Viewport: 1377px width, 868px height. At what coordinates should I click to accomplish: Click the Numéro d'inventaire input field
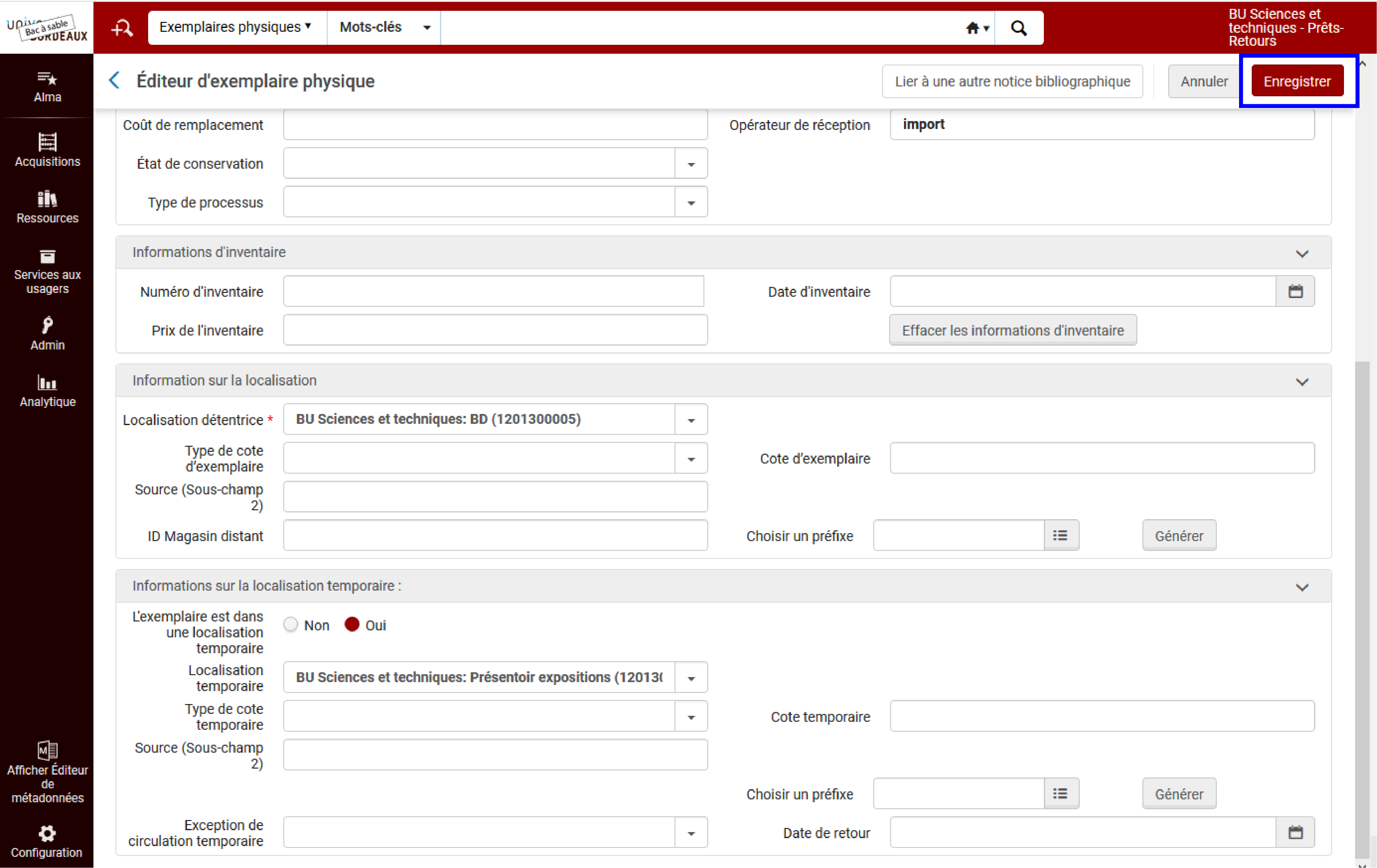coord(494,291)
